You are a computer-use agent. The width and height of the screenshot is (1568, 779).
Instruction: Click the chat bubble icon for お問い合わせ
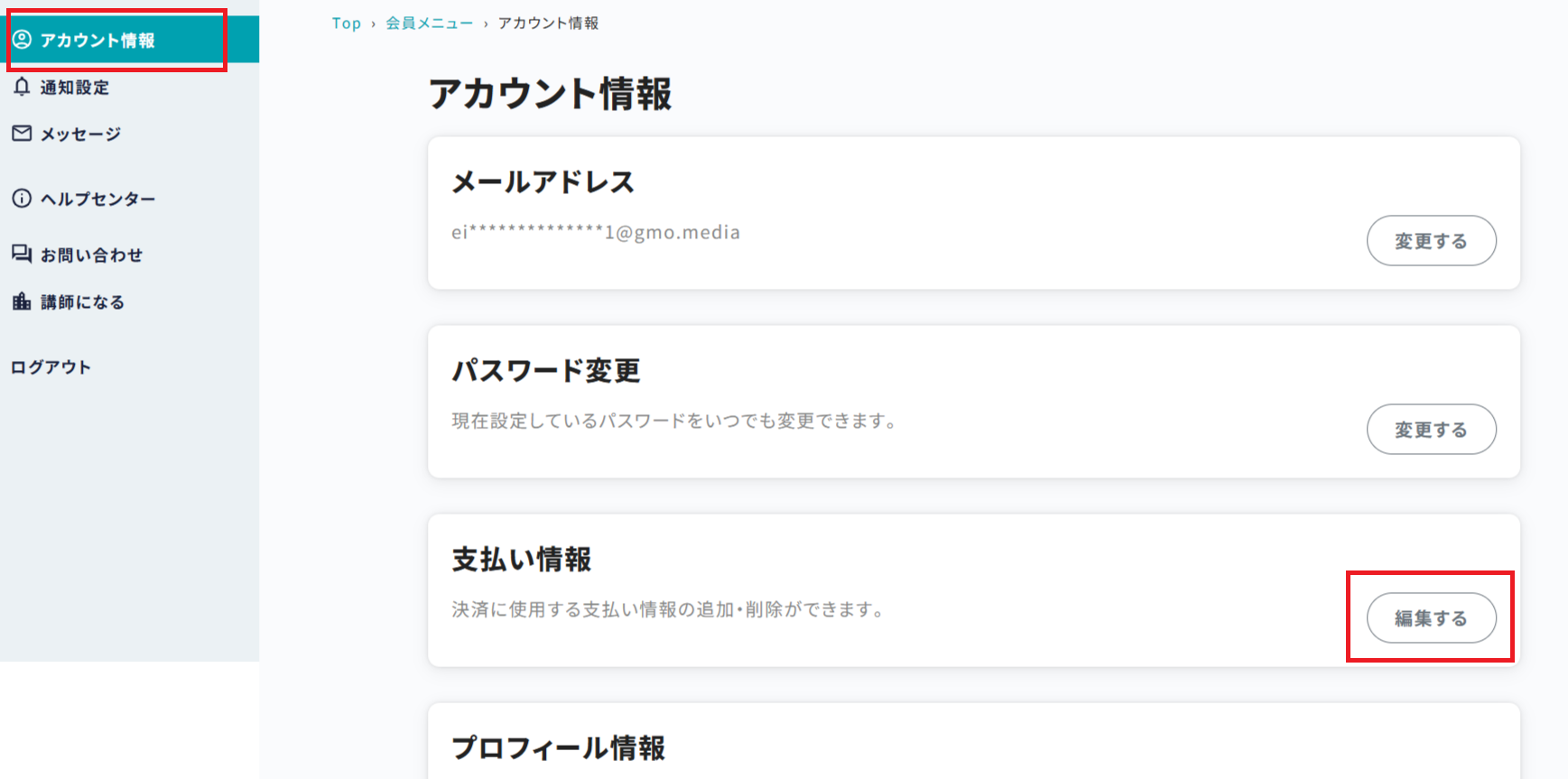point(22,254)
